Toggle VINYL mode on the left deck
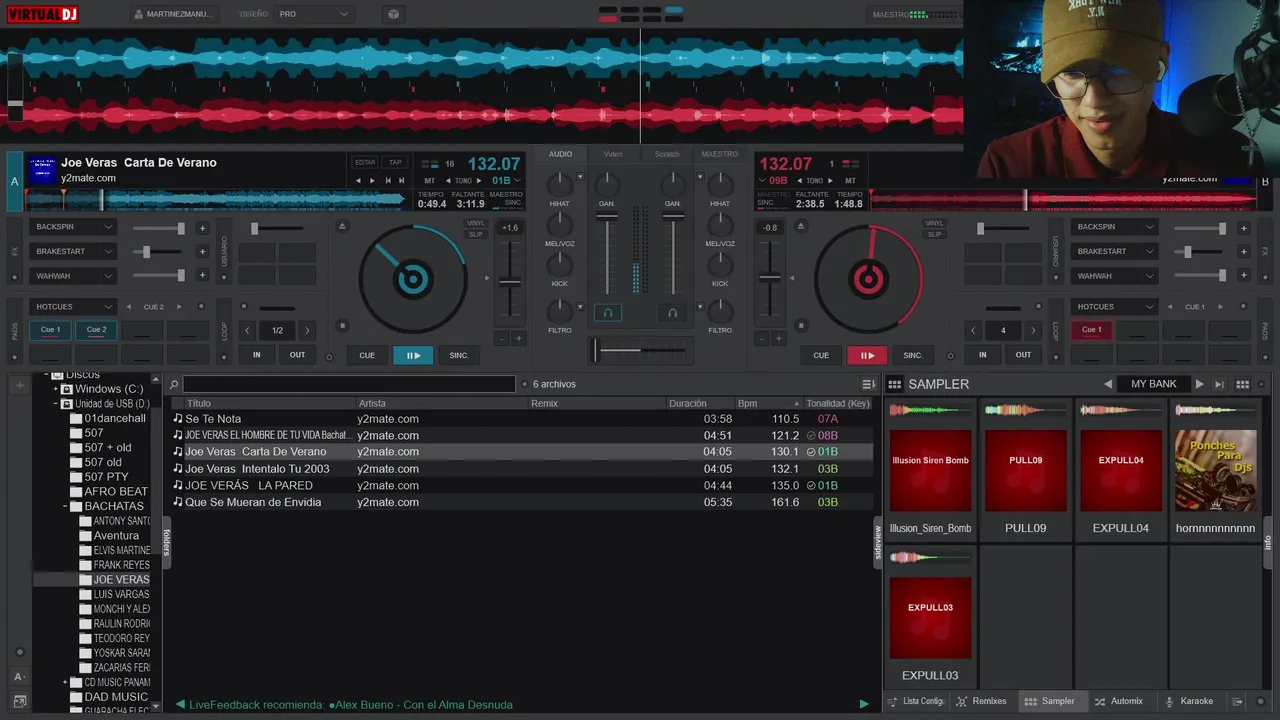The height and width of the screenshot is (720, 1280). tap(476, 223)
